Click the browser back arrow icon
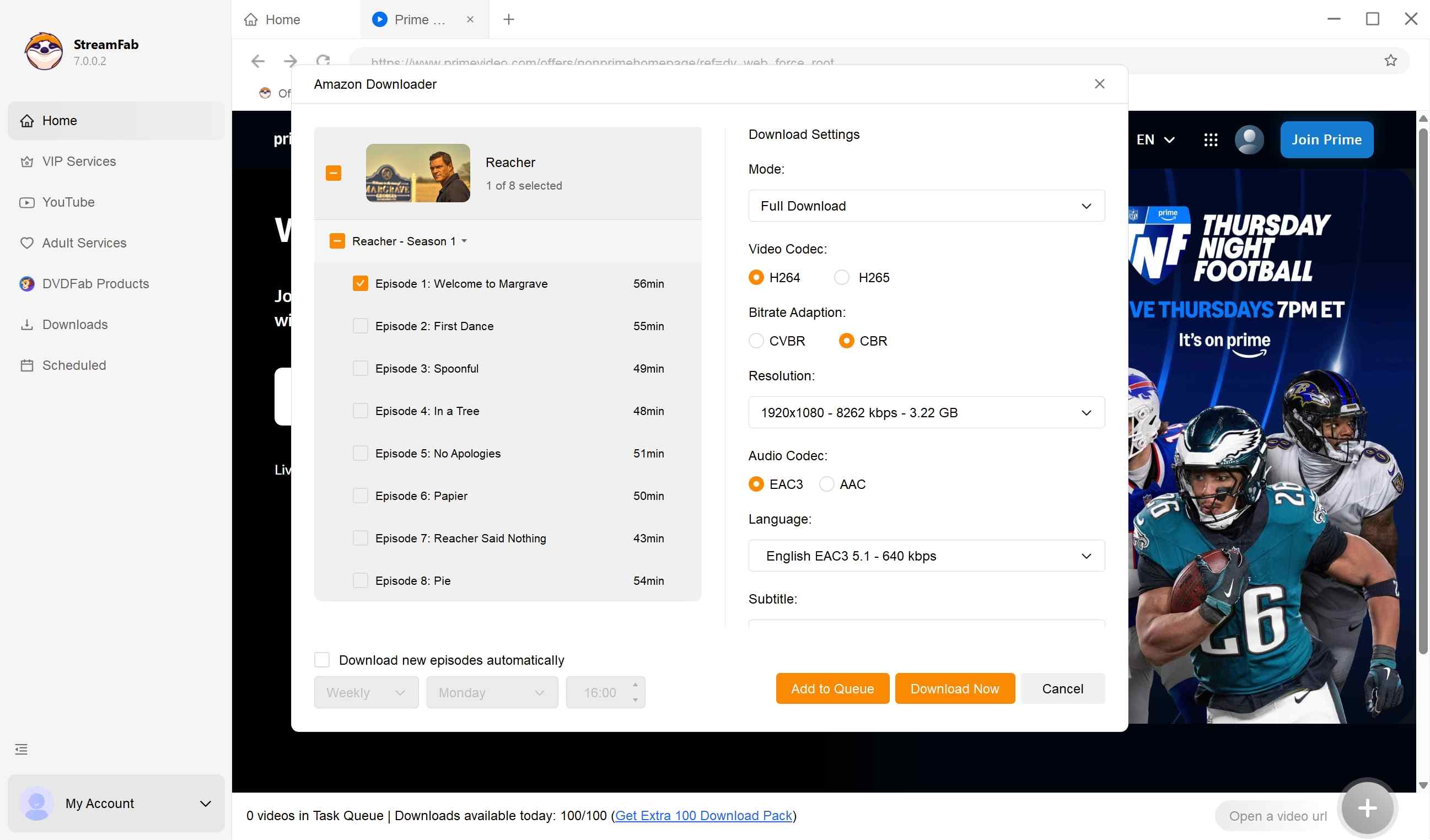Screen dimensions: 1430x840 point(258,61)
